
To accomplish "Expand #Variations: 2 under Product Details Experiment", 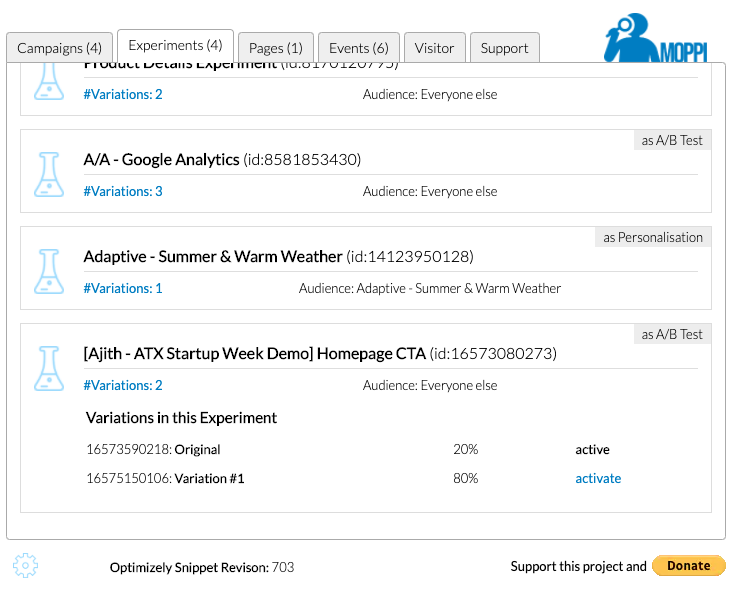I will click(x=123, y=94).
